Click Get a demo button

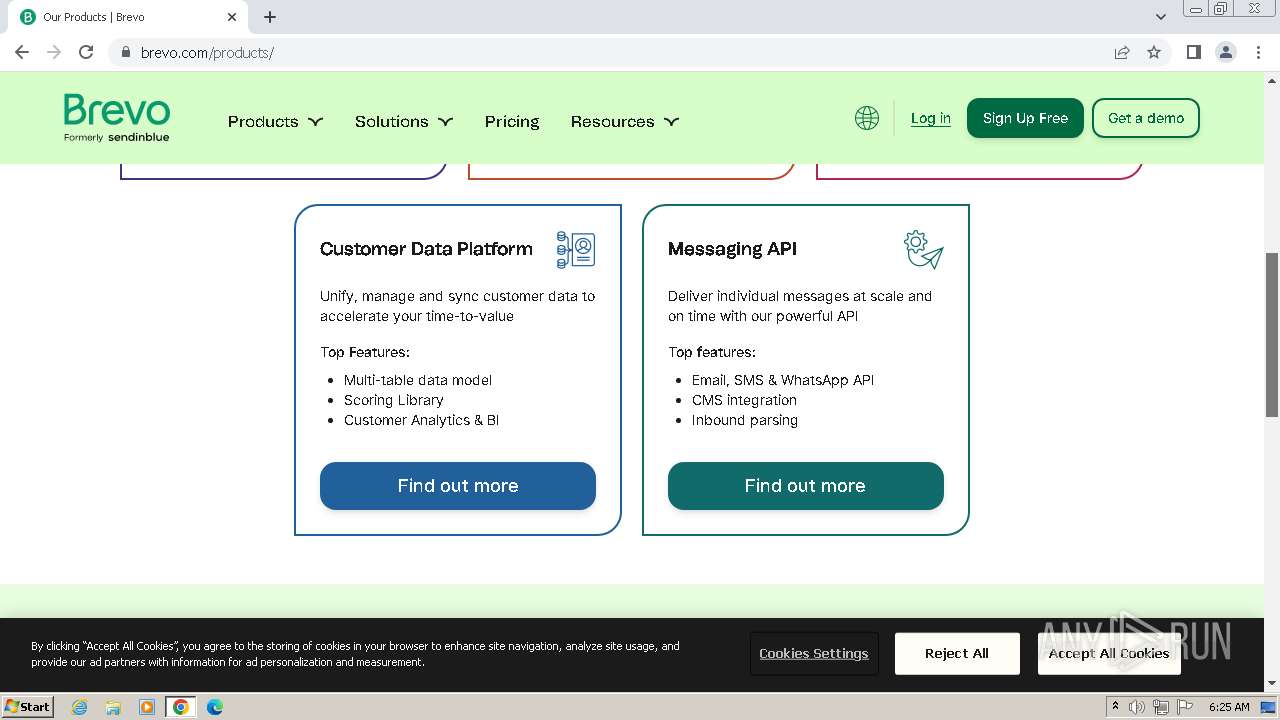[x=1146, y=118]
